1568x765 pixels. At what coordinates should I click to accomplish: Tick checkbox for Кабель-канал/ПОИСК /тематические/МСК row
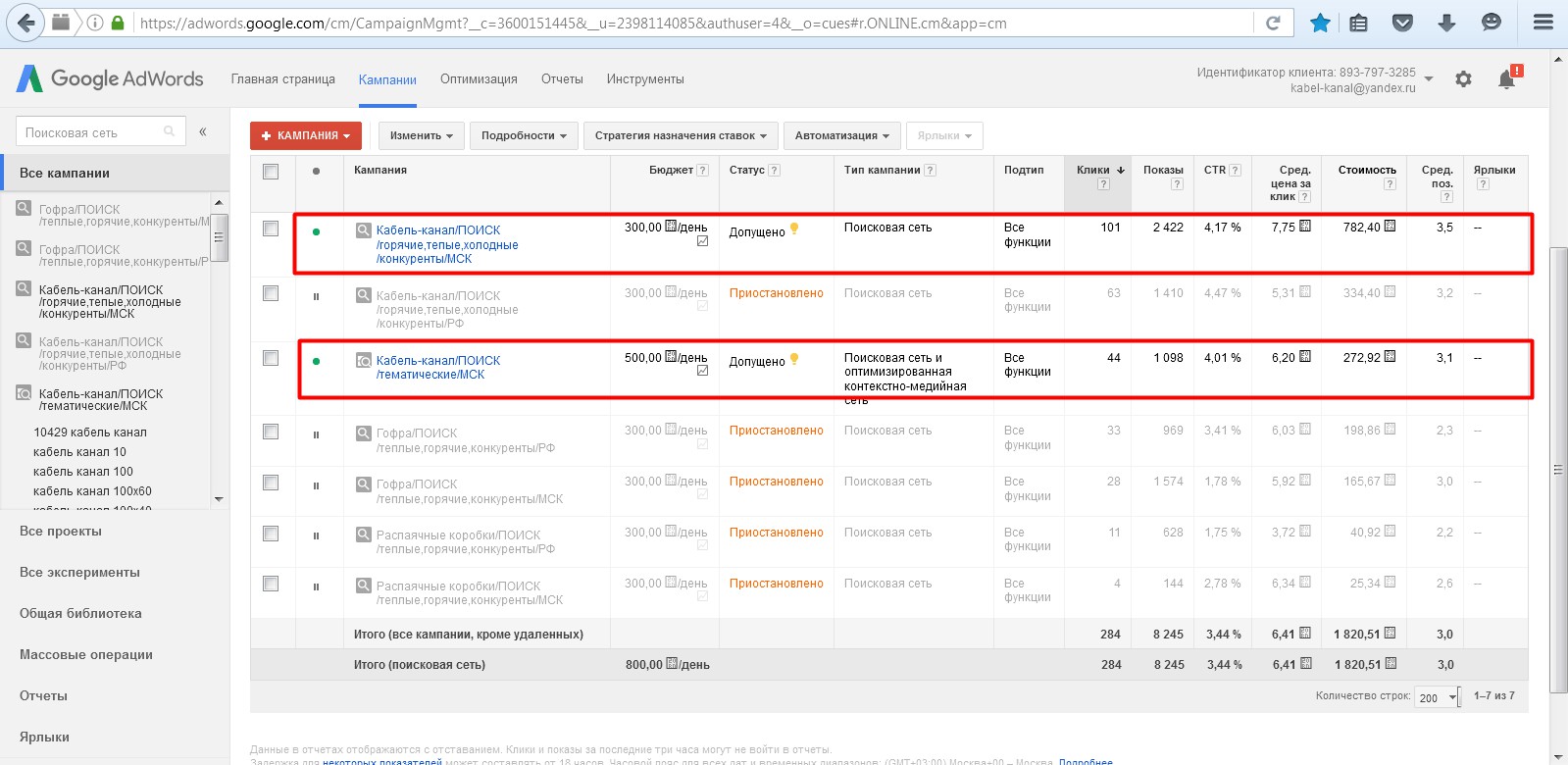pyautogui.click(x=271, y=358)
